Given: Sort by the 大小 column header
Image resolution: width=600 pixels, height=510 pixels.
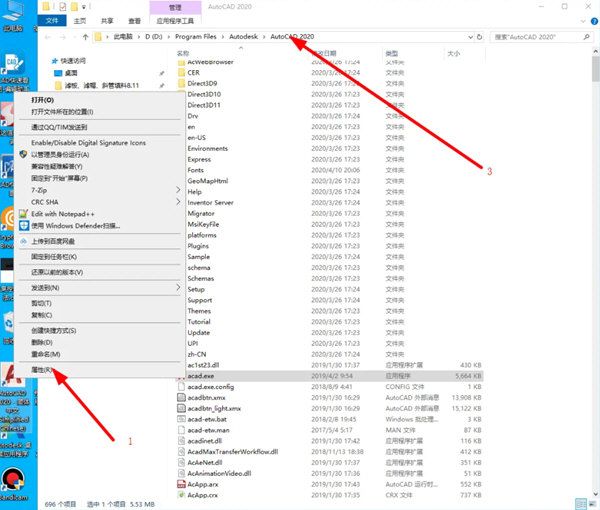Looking at the screenshot, I should 454,53.
